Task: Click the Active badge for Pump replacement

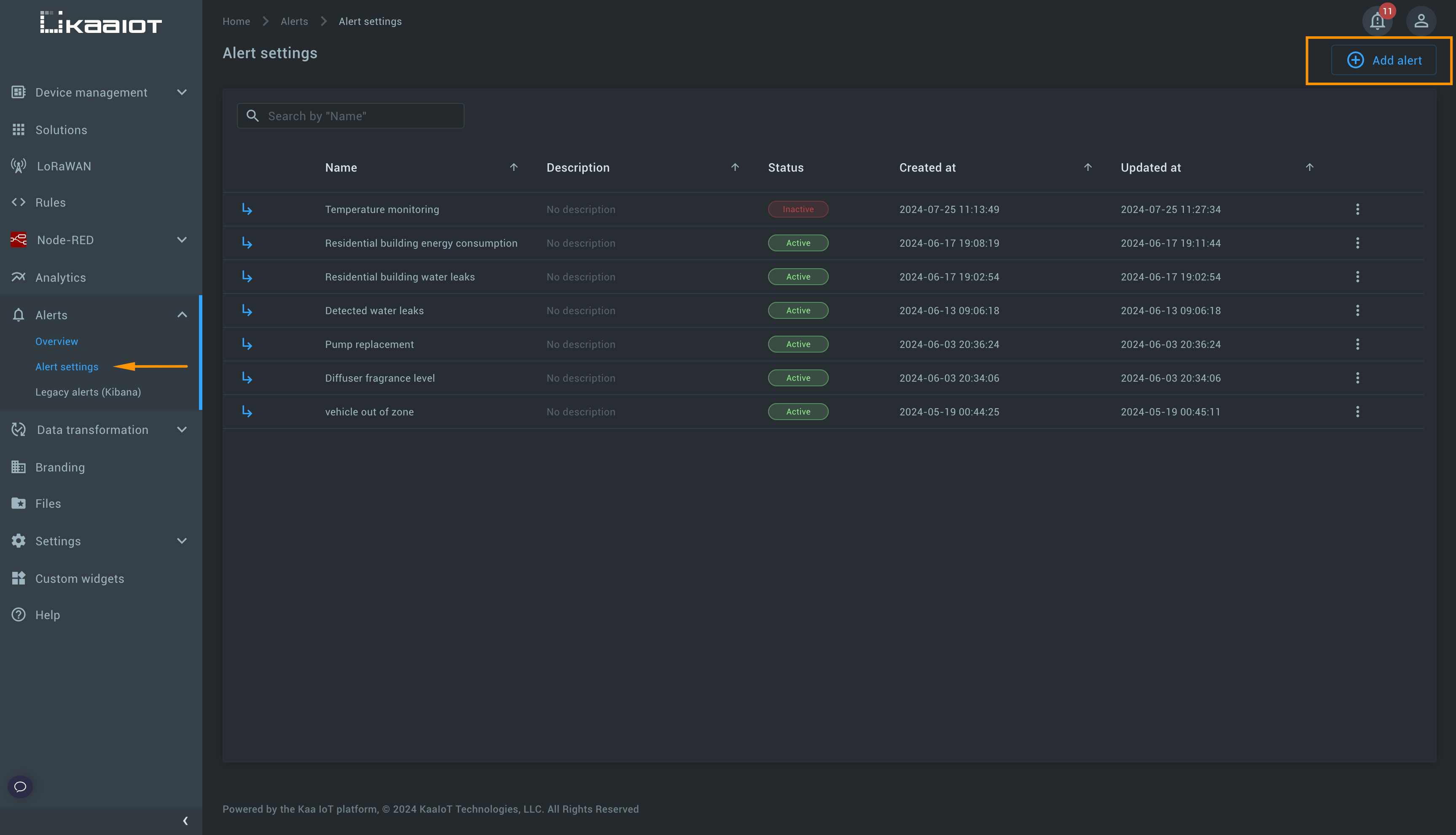Action: [x=798, y=345]
